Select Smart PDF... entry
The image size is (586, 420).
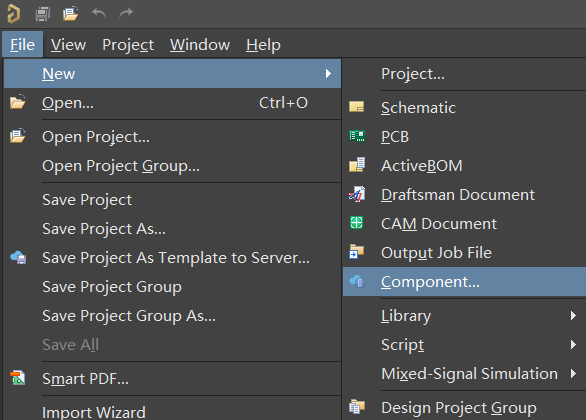(172, 379)
